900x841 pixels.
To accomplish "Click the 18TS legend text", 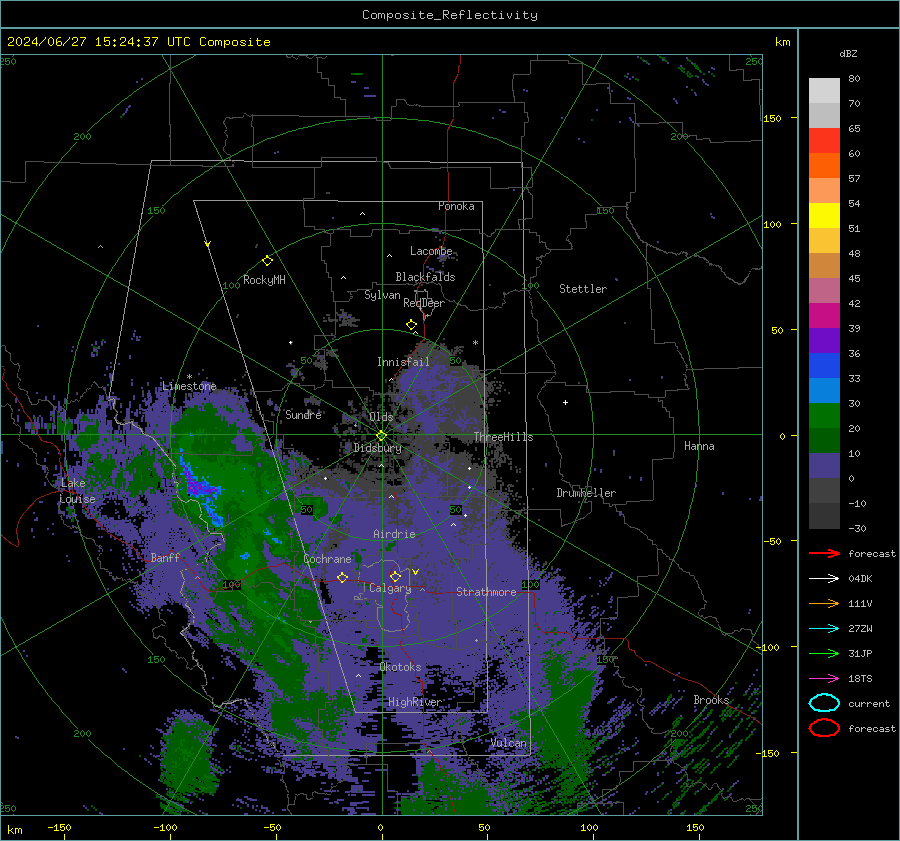I will tap(860, 678).
